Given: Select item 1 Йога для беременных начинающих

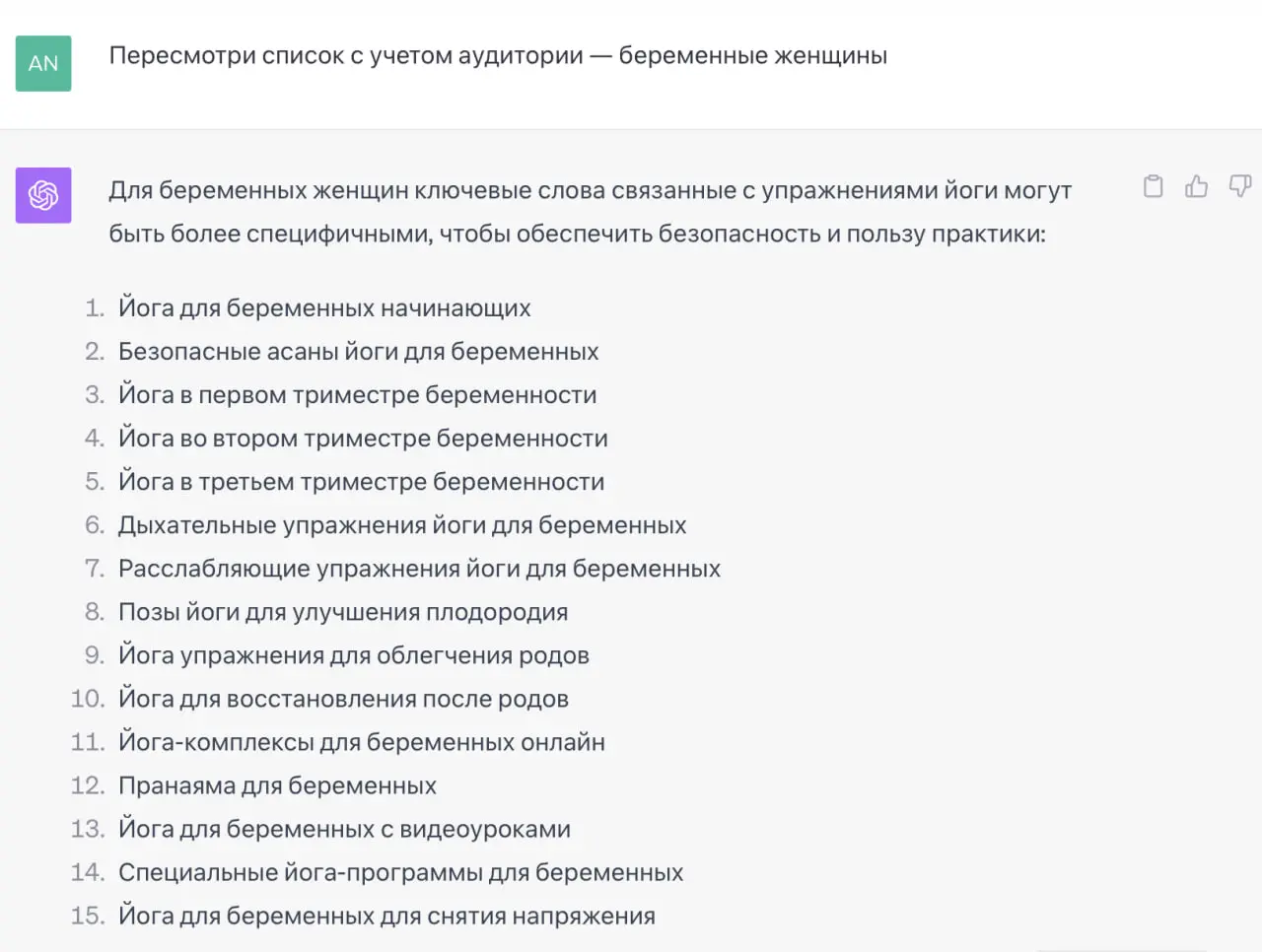Looking at the screenshot, I should click(x=324, y=307).
